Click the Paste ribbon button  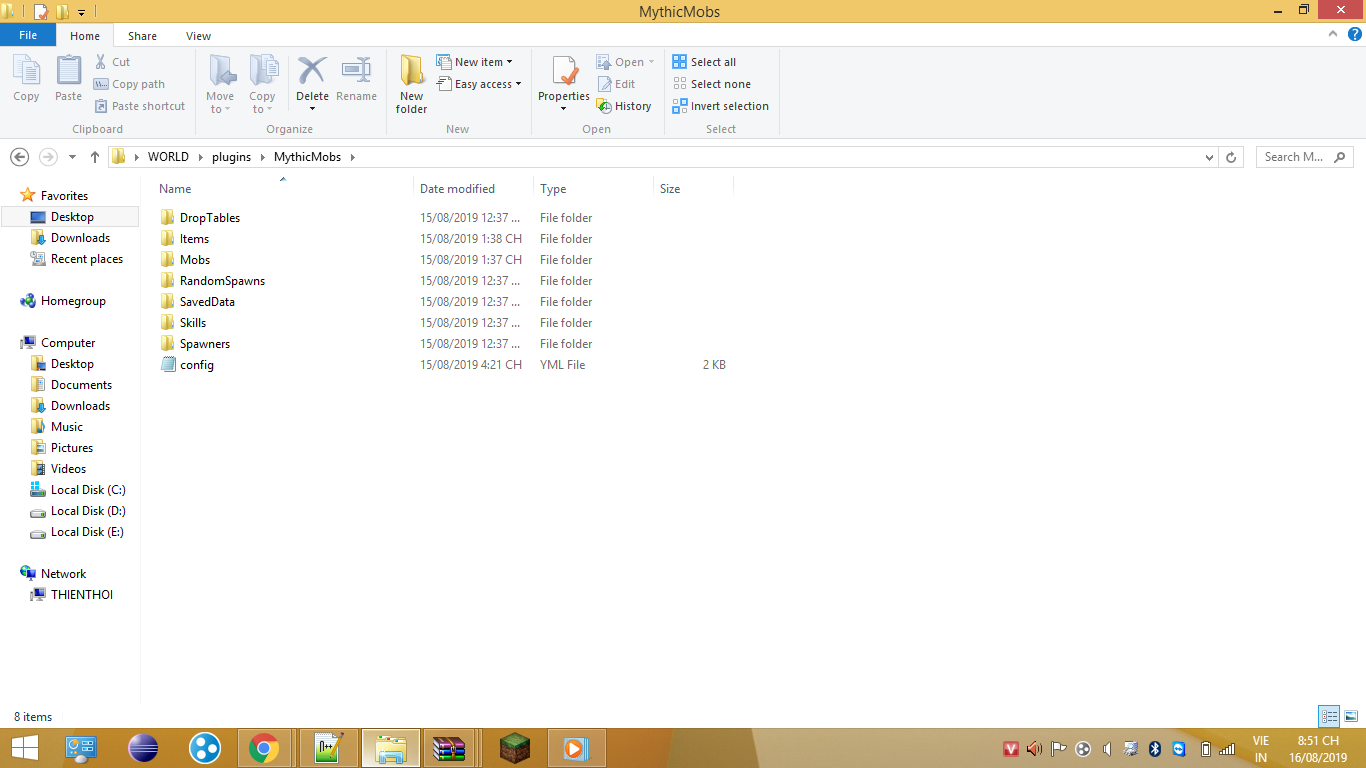tap(68, 79)
